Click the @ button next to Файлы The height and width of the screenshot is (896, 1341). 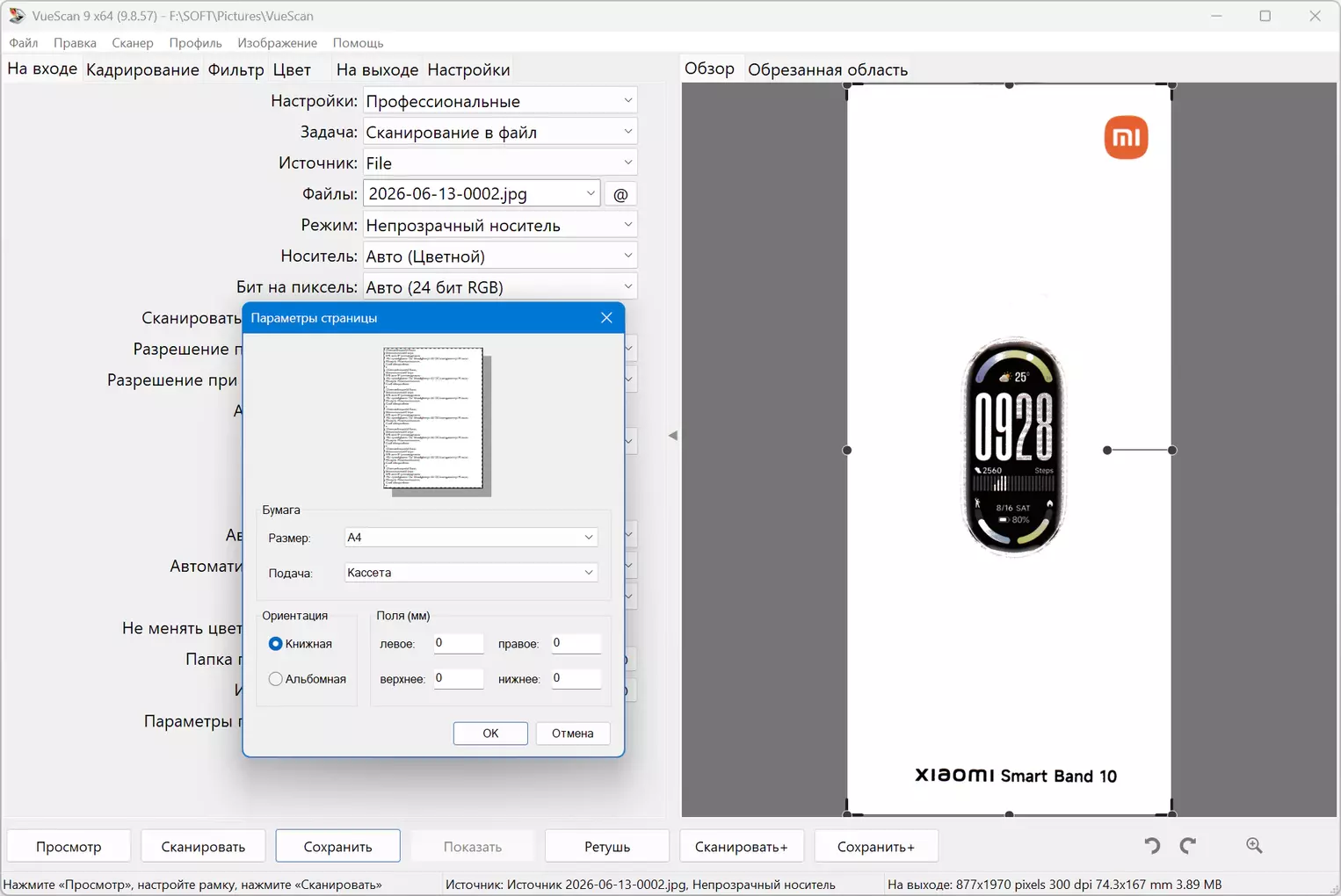pos(620,194)
